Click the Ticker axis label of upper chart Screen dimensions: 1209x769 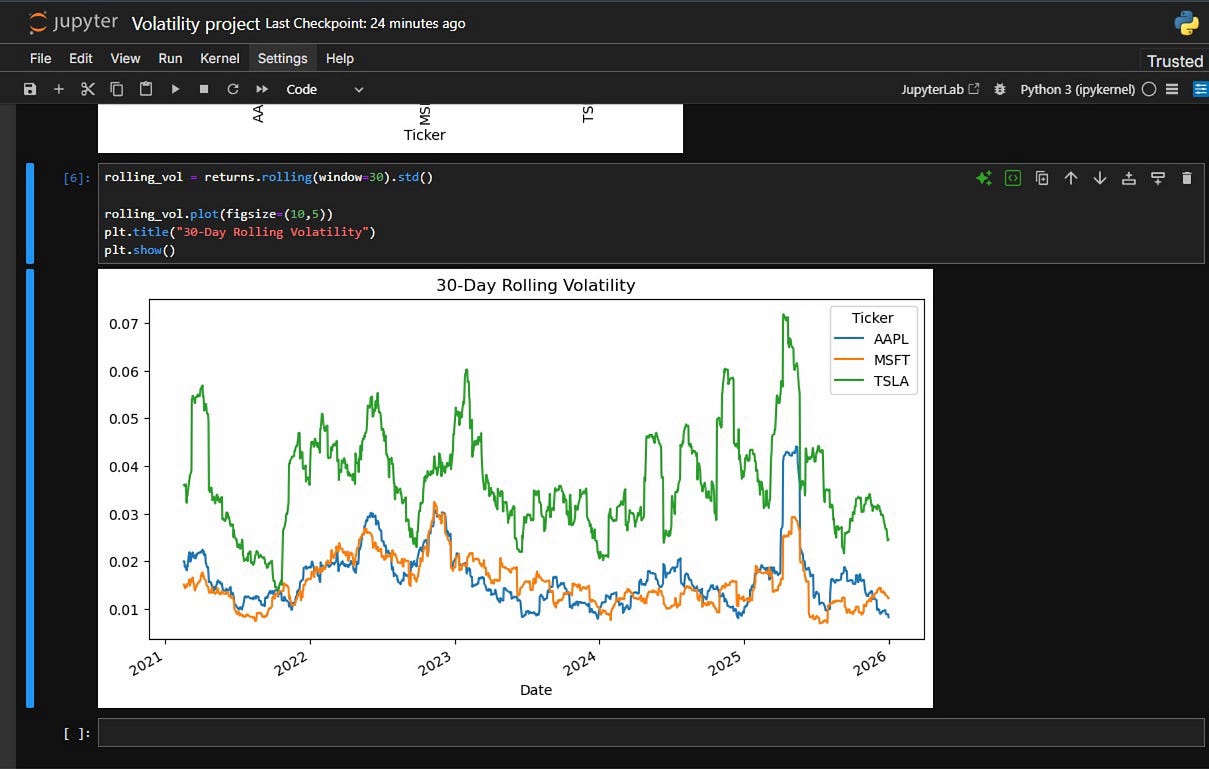click(x=424, y=135)
